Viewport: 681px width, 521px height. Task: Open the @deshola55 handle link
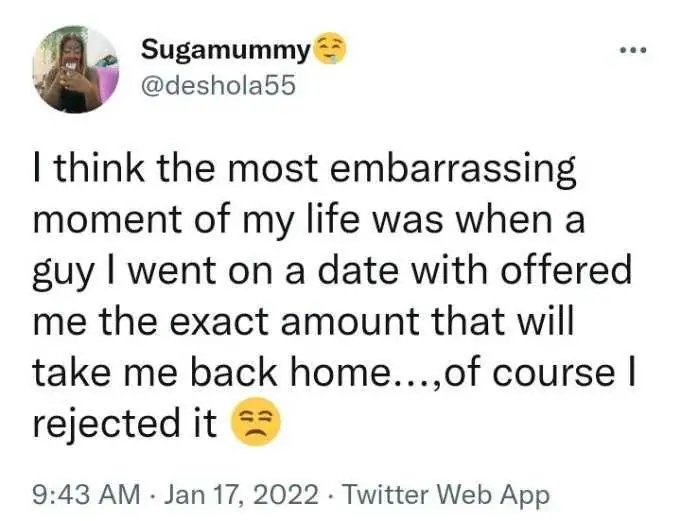pos(217,85)
